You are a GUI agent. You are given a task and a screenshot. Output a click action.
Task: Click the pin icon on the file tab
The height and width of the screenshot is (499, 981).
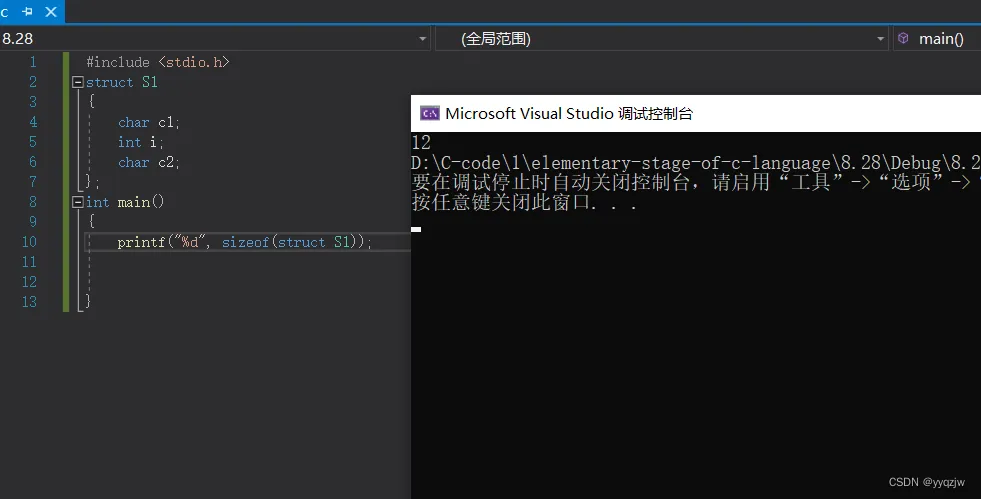(x=28, y=12)
